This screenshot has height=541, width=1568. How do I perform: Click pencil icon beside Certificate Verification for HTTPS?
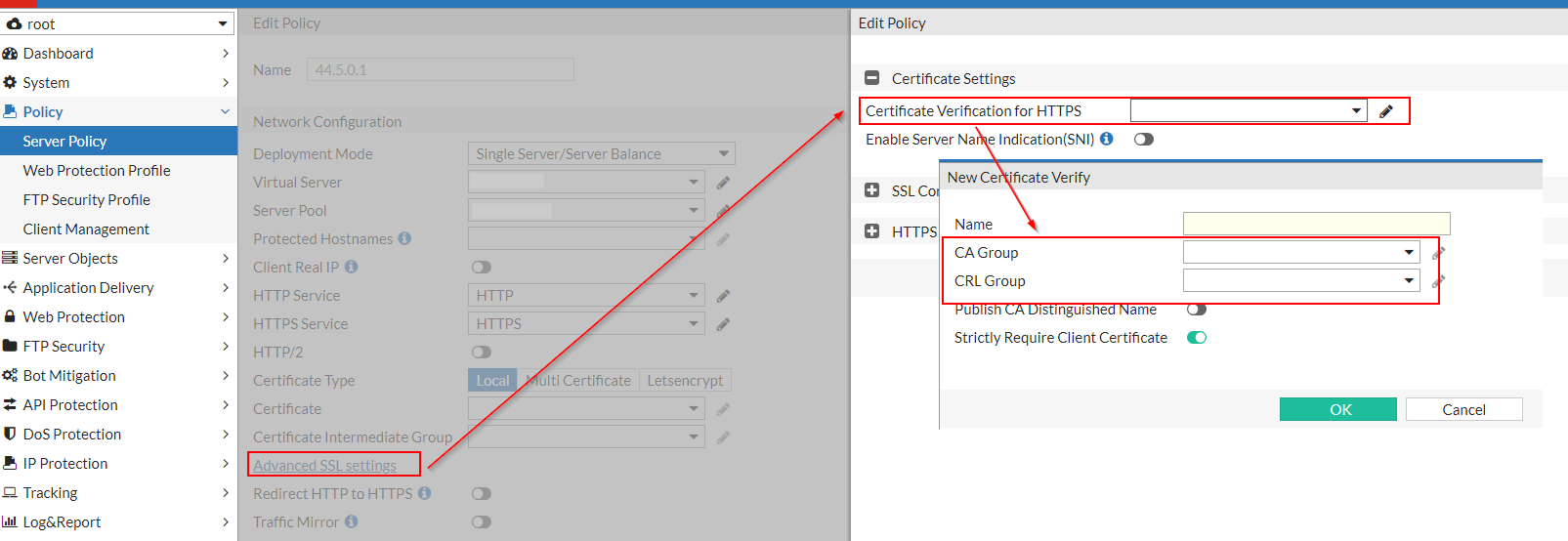coord(1385,111)
